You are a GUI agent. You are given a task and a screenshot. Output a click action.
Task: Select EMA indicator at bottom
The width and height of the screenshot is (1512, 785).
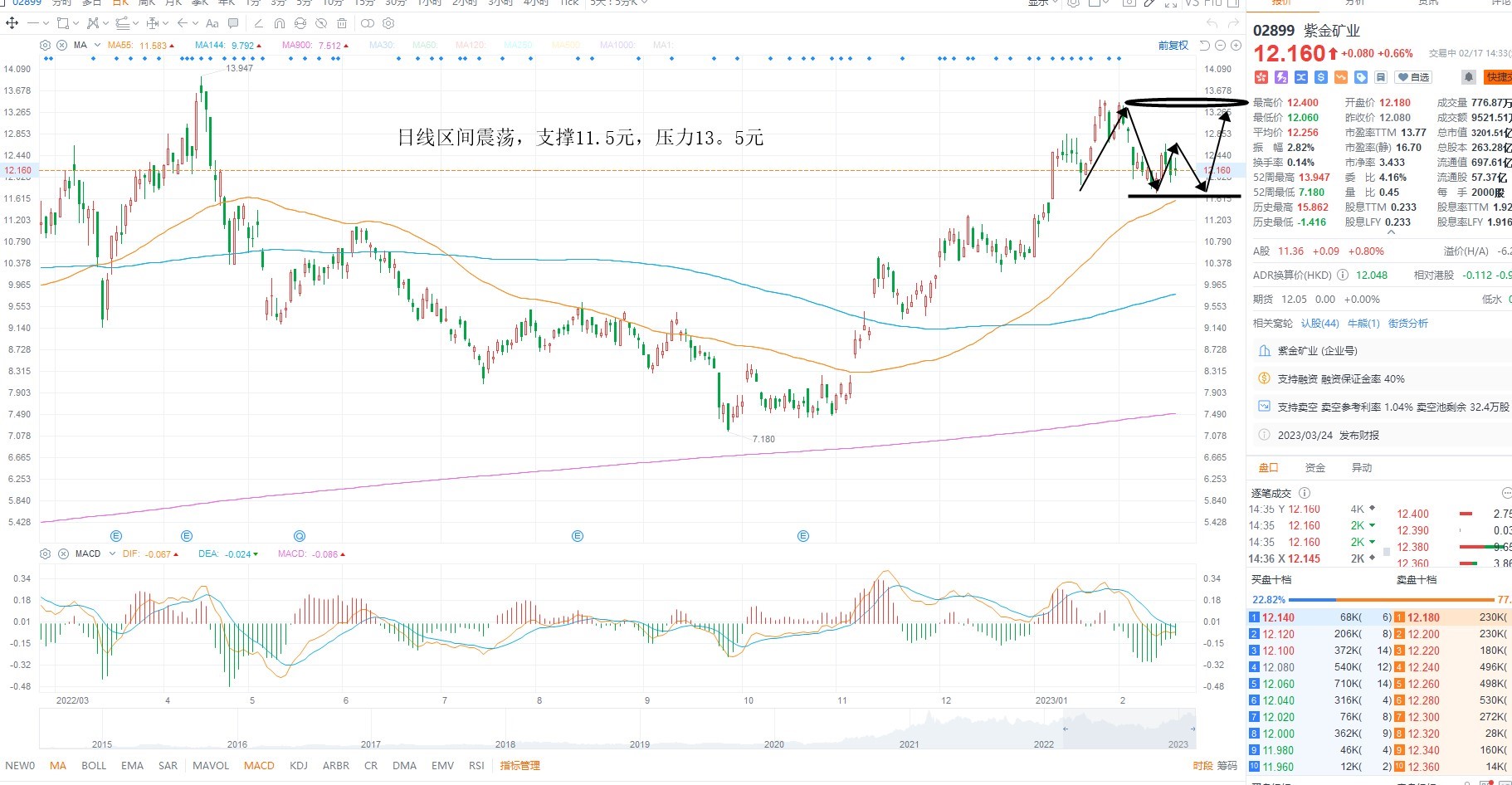click(x=132, y=766)
